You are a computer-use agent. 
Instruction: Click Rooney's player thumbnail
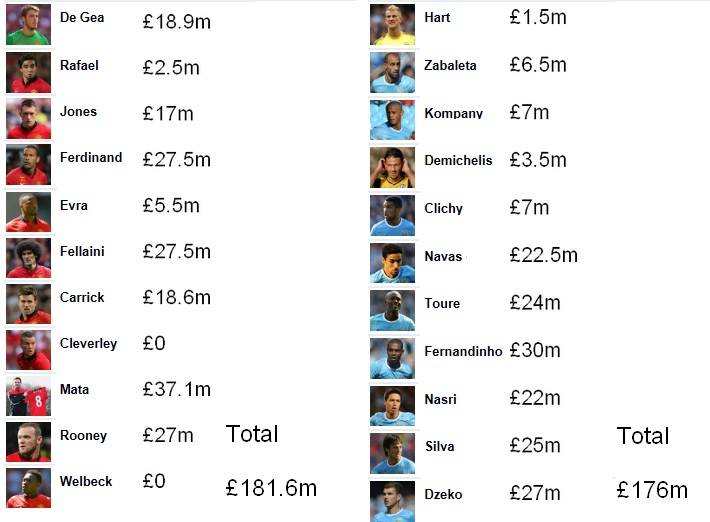pyautogui.click(x=29, y=442)
